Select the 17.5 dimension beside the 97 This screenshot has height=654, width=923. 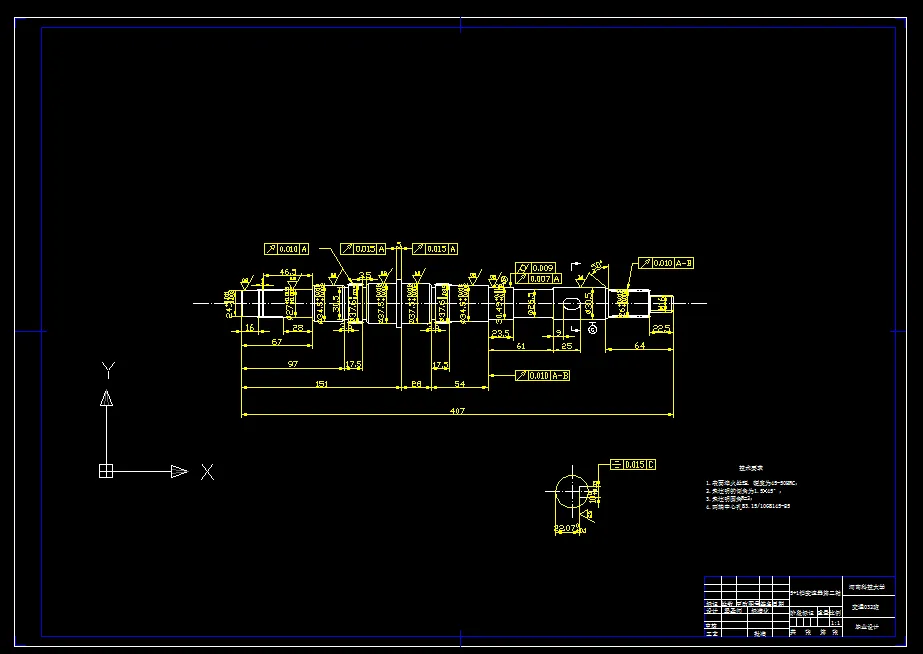coord(354,364)
